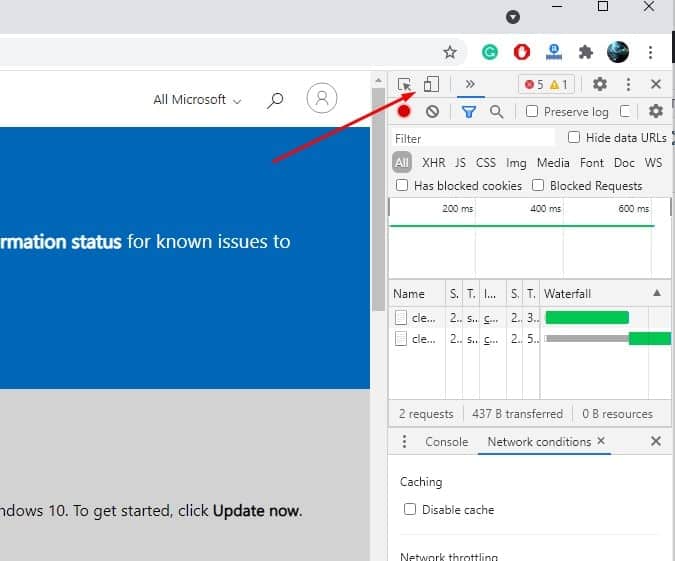
Task: Sort by the Name column header
Action: pos(417,294)
